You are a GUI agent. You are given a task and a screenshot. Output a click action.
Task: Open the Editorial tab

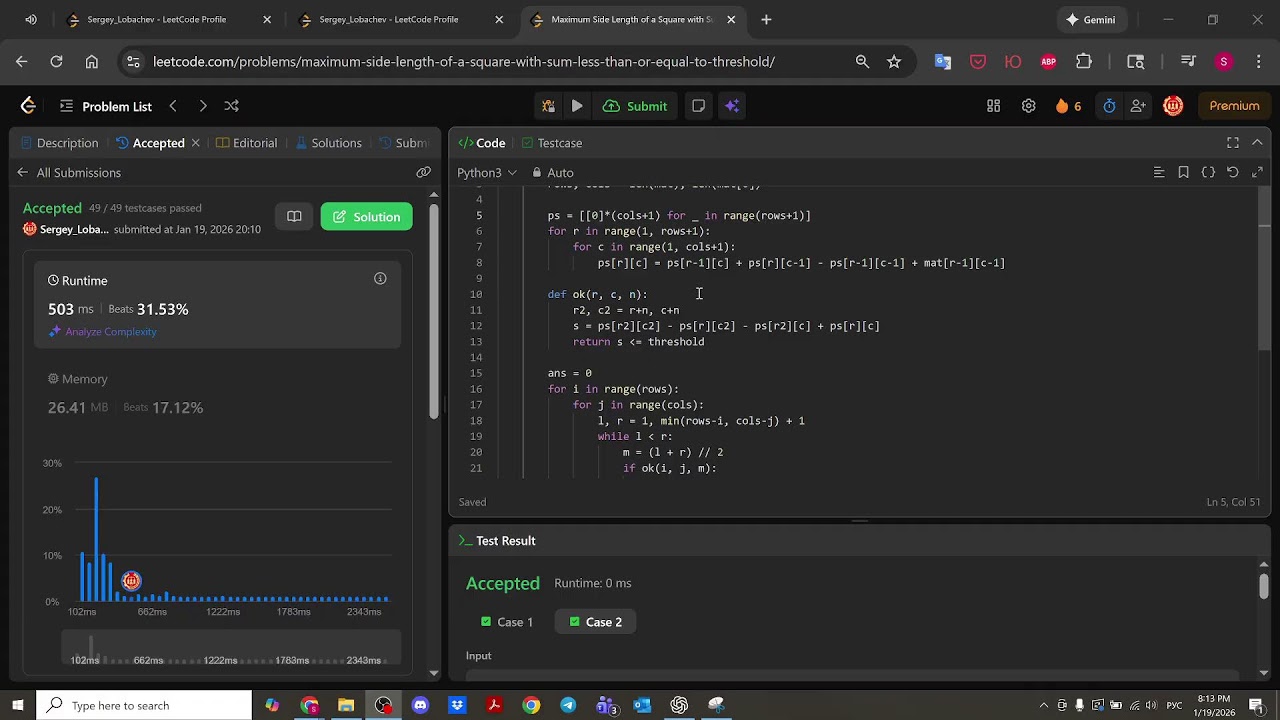pyautogui.click(x=247, y=143)
